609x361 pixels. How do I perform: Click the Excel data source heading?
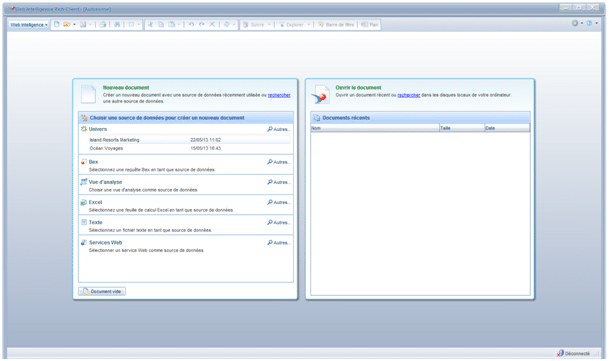point(95,202)
